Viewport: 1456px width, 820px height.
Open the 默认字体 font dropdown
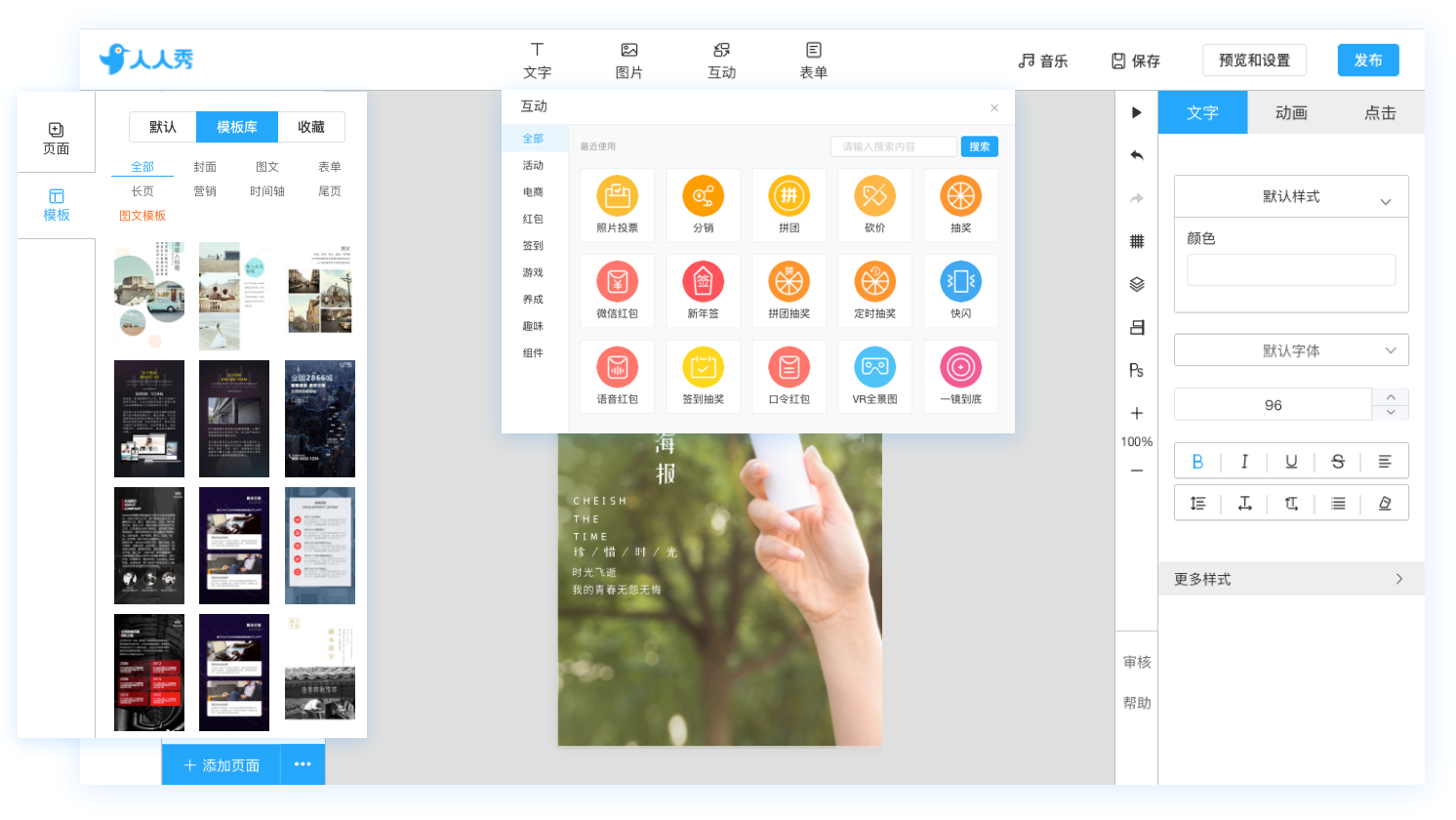click(1291, 350)
